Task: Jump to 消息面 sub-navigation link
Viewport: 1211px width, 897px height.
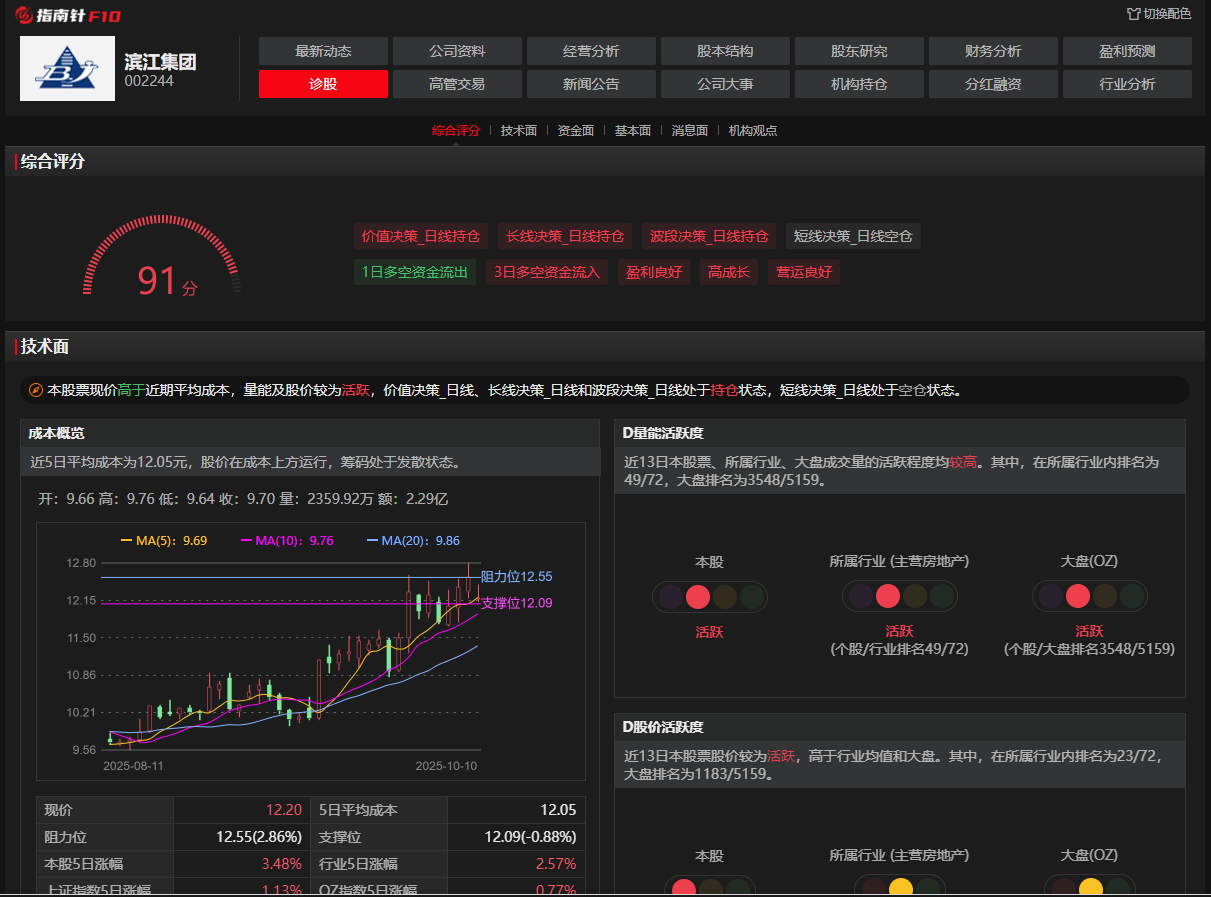Action: click(690, 130)
